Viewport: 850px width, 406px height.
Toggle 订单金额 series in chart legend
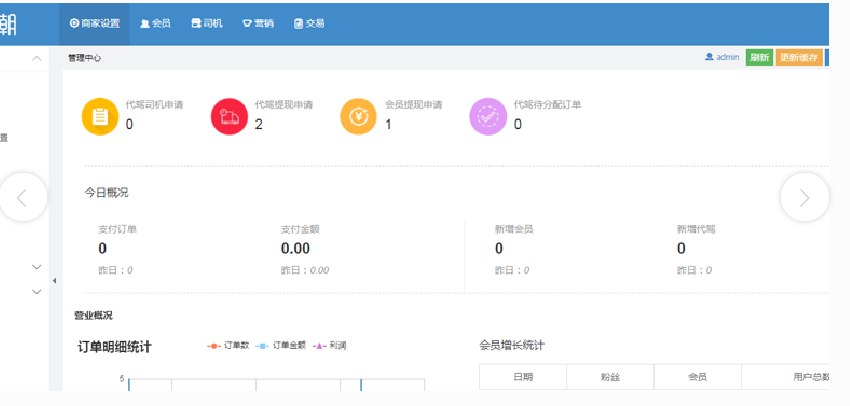(281, 346)
